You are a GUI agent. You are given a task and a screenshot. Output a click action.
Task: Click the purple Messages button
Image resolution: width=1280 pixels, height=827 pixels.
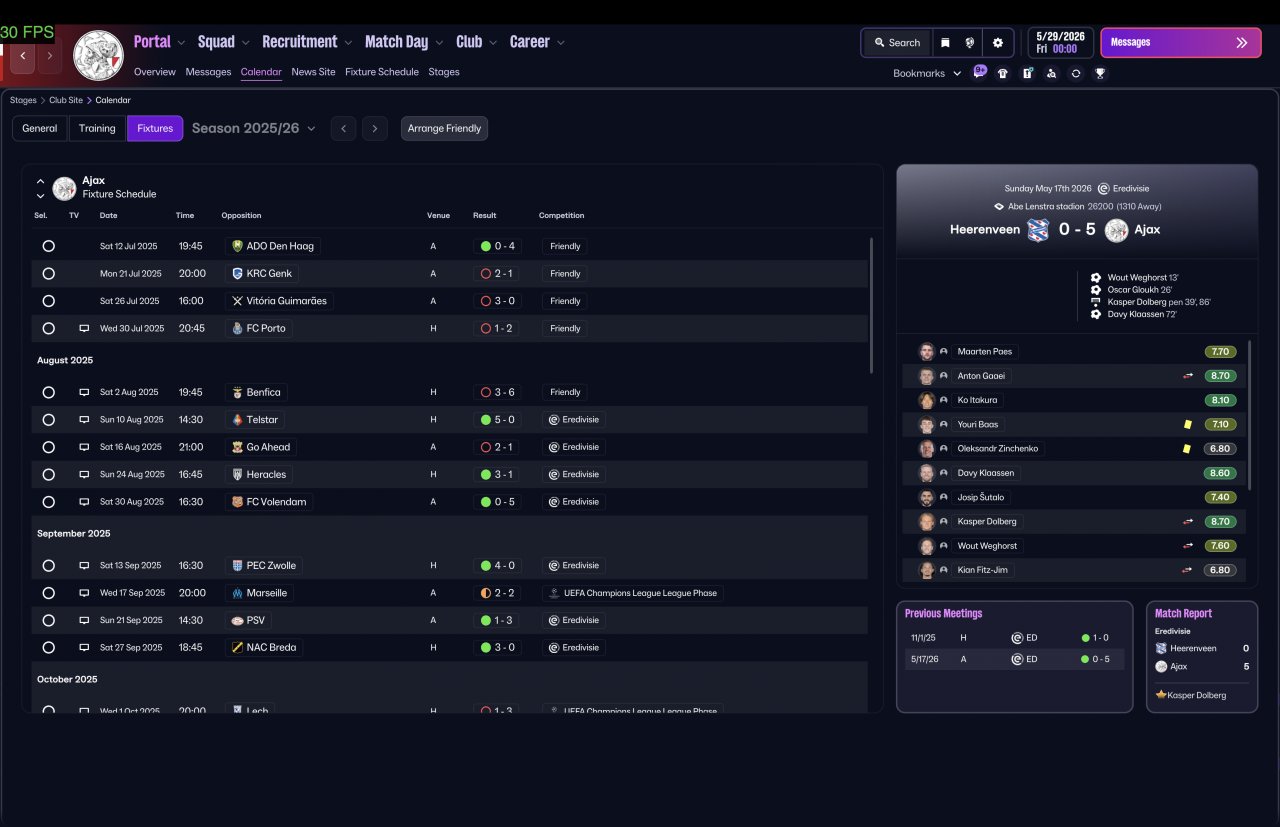pos(1181,43)
